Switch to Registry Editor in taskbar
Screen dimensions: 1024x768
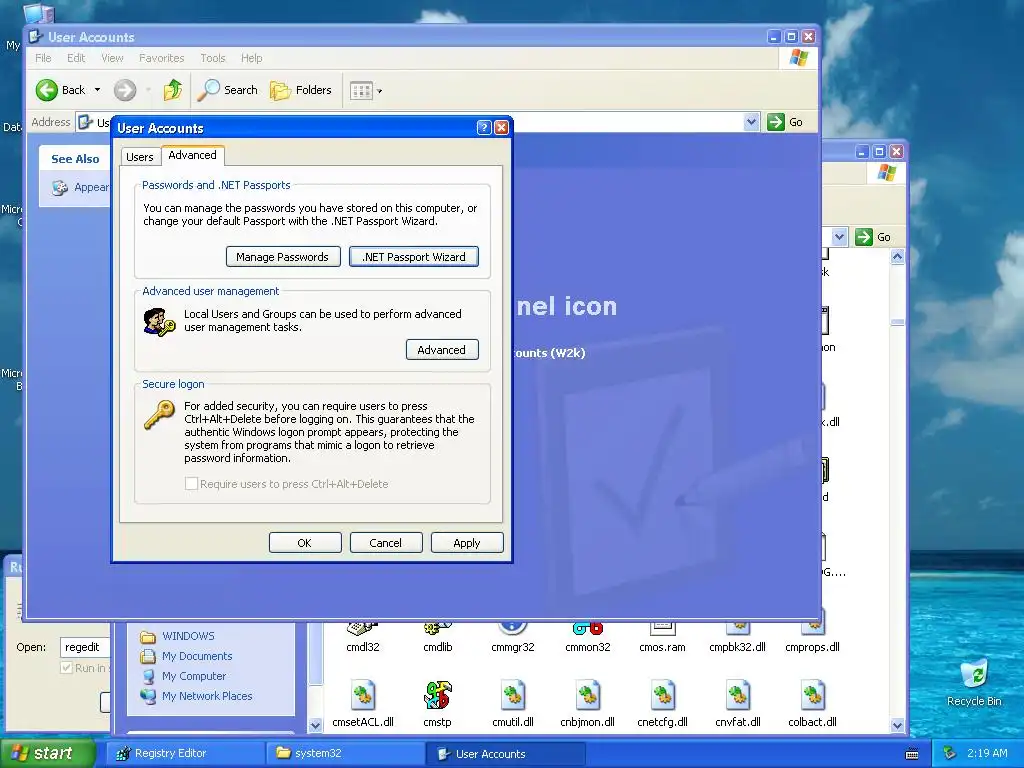click(x=184, y=754)
